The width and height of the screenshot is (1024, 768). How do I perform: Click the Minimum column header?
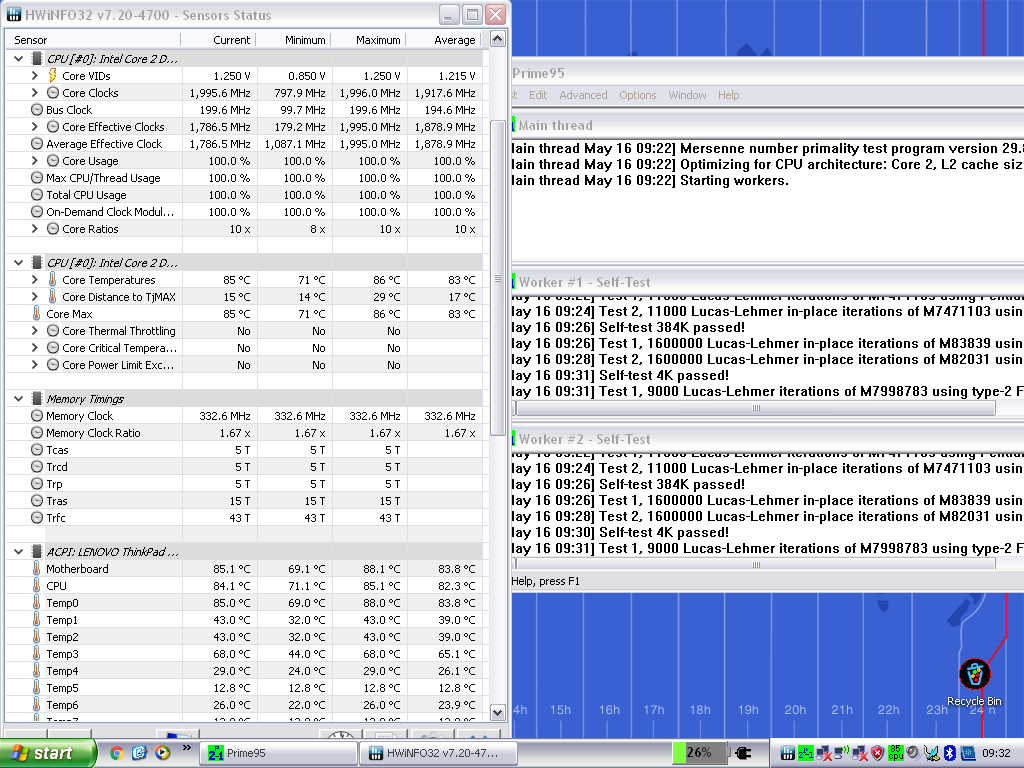(x=294, y=40)
